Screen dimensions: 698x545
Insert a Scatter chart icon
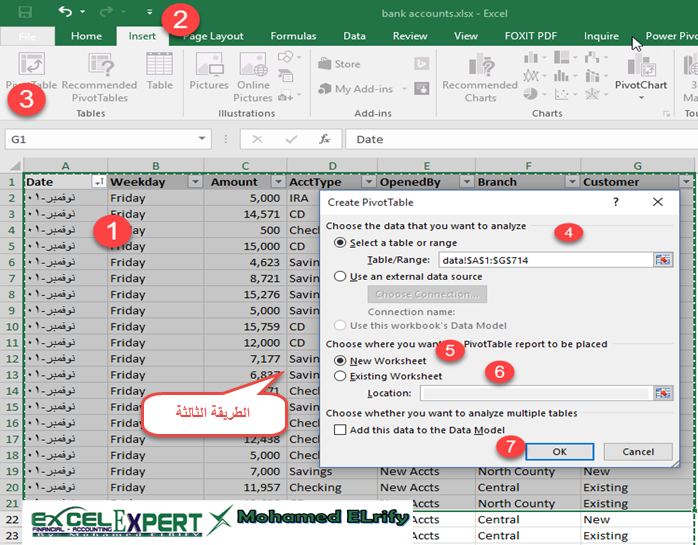(562, 94)
